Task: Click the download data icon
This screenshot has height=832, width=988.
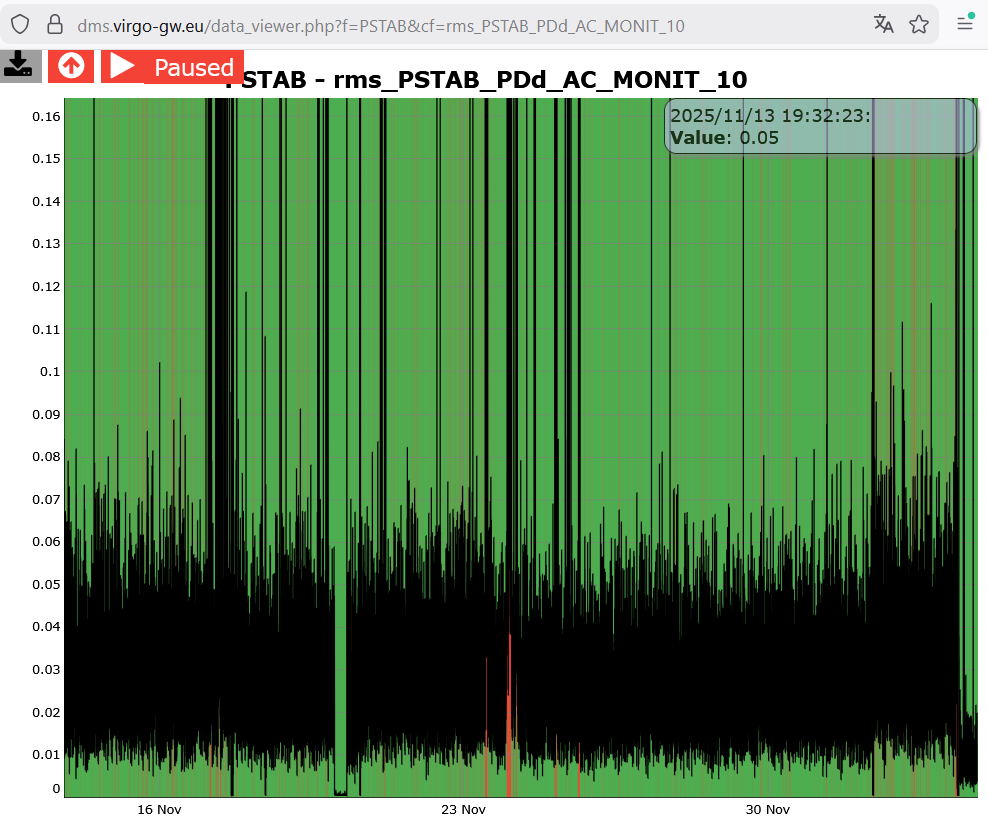Action: tap(18, 65)
